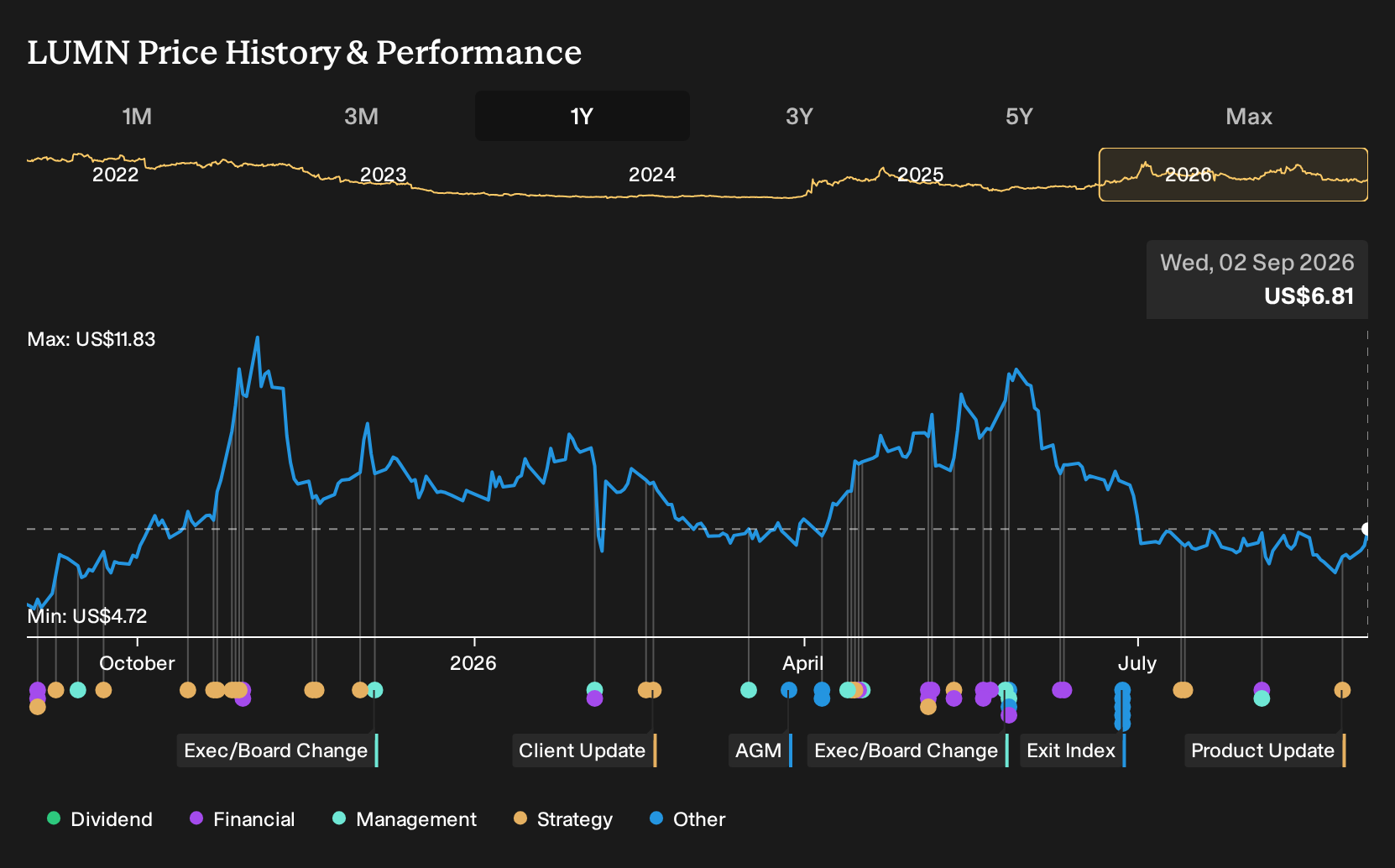This screenshot has height=868, width=1395.
Task: Click the highlighted 2026 range selector box
Action: pos(1233,175)
